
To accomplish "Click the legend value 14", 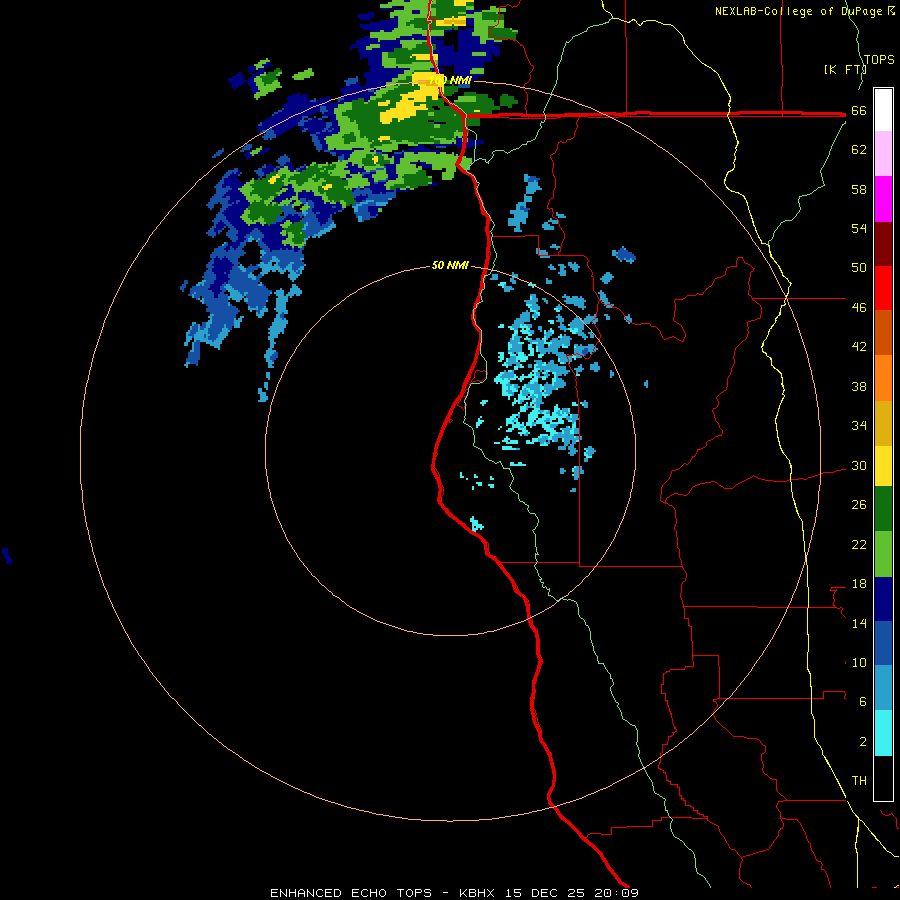I will pyautogui.click(x=859, y=623).
